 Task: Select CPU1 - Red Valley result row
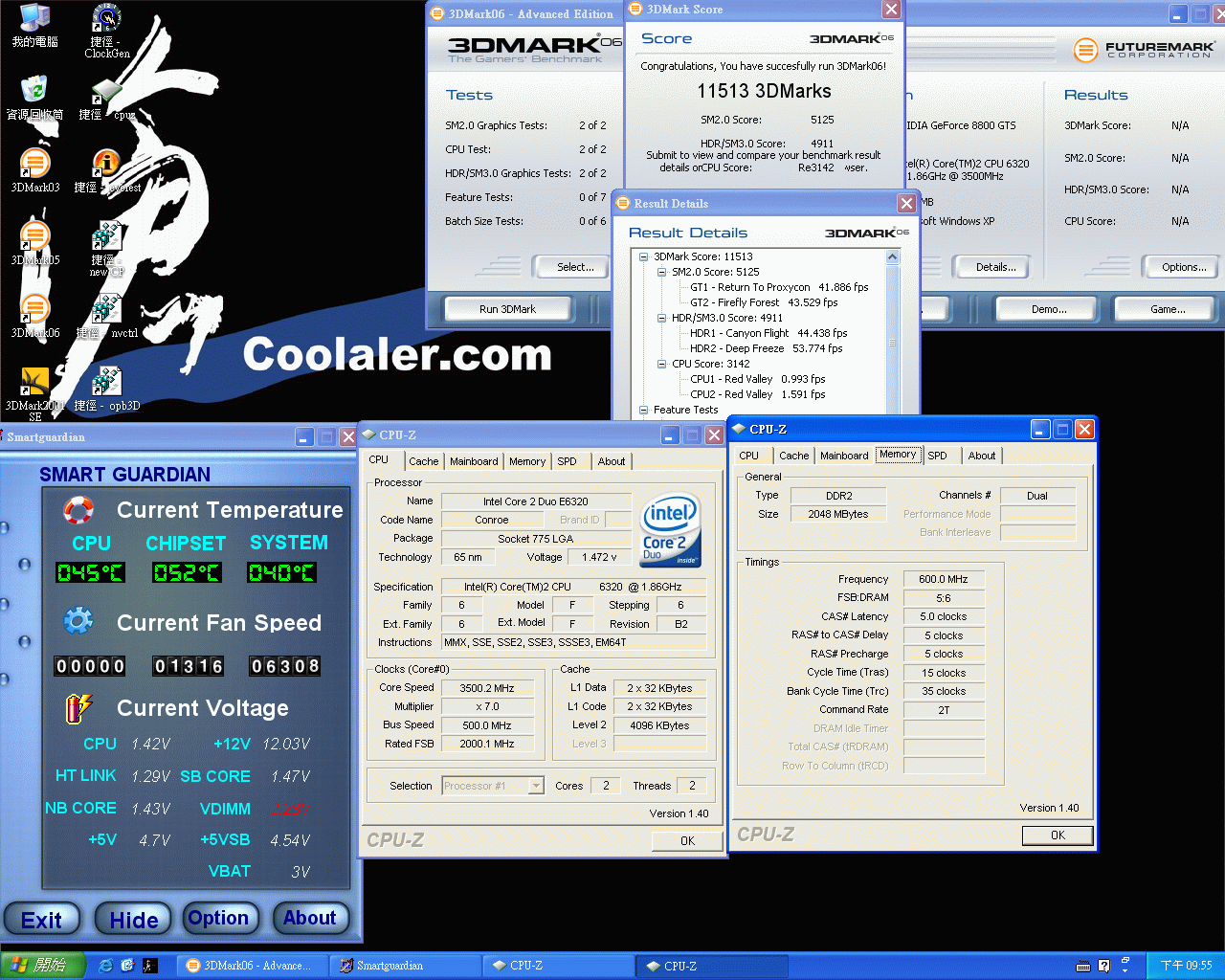[757, 379]
